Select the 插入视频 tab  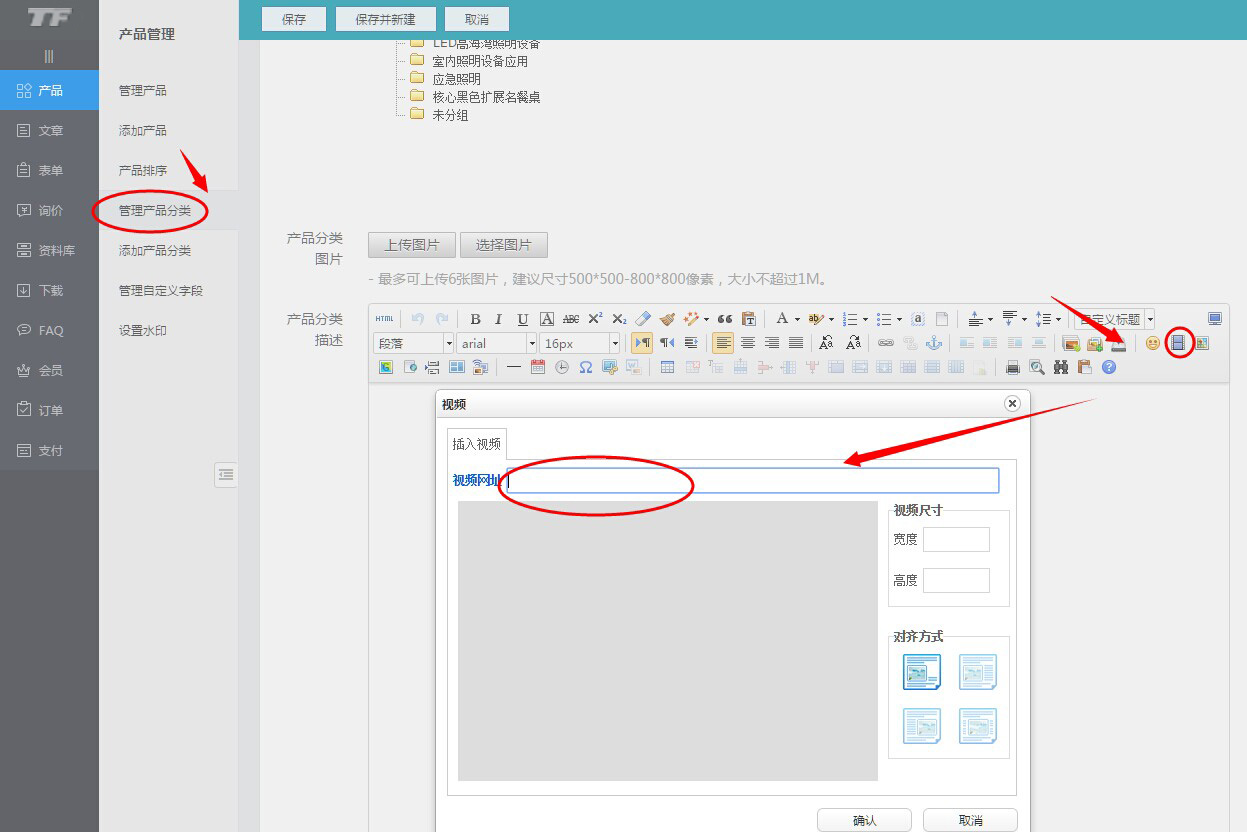pos(476,444)
